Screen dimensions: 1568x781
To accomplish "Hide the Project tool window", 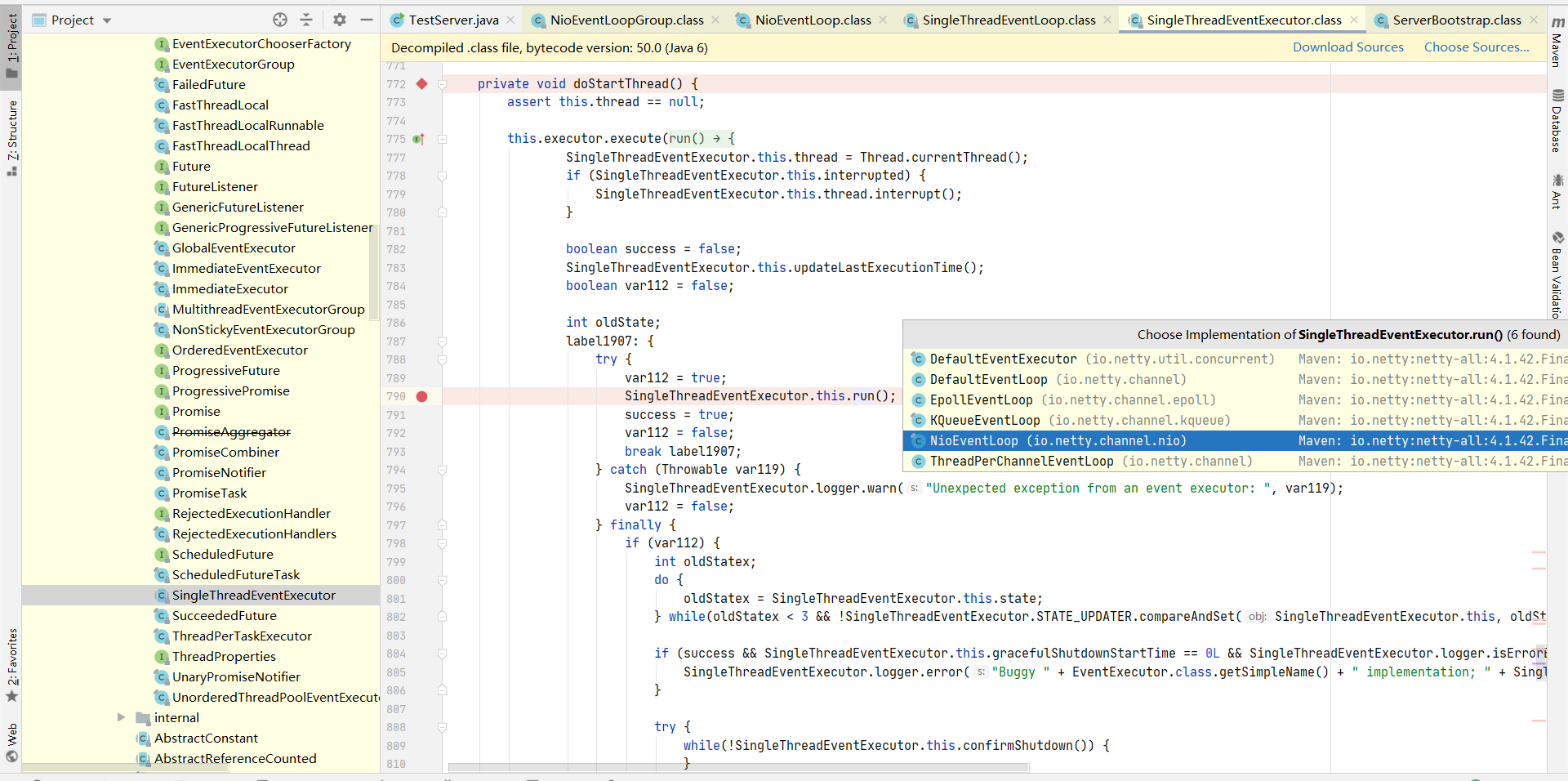I will pos(367,20).
